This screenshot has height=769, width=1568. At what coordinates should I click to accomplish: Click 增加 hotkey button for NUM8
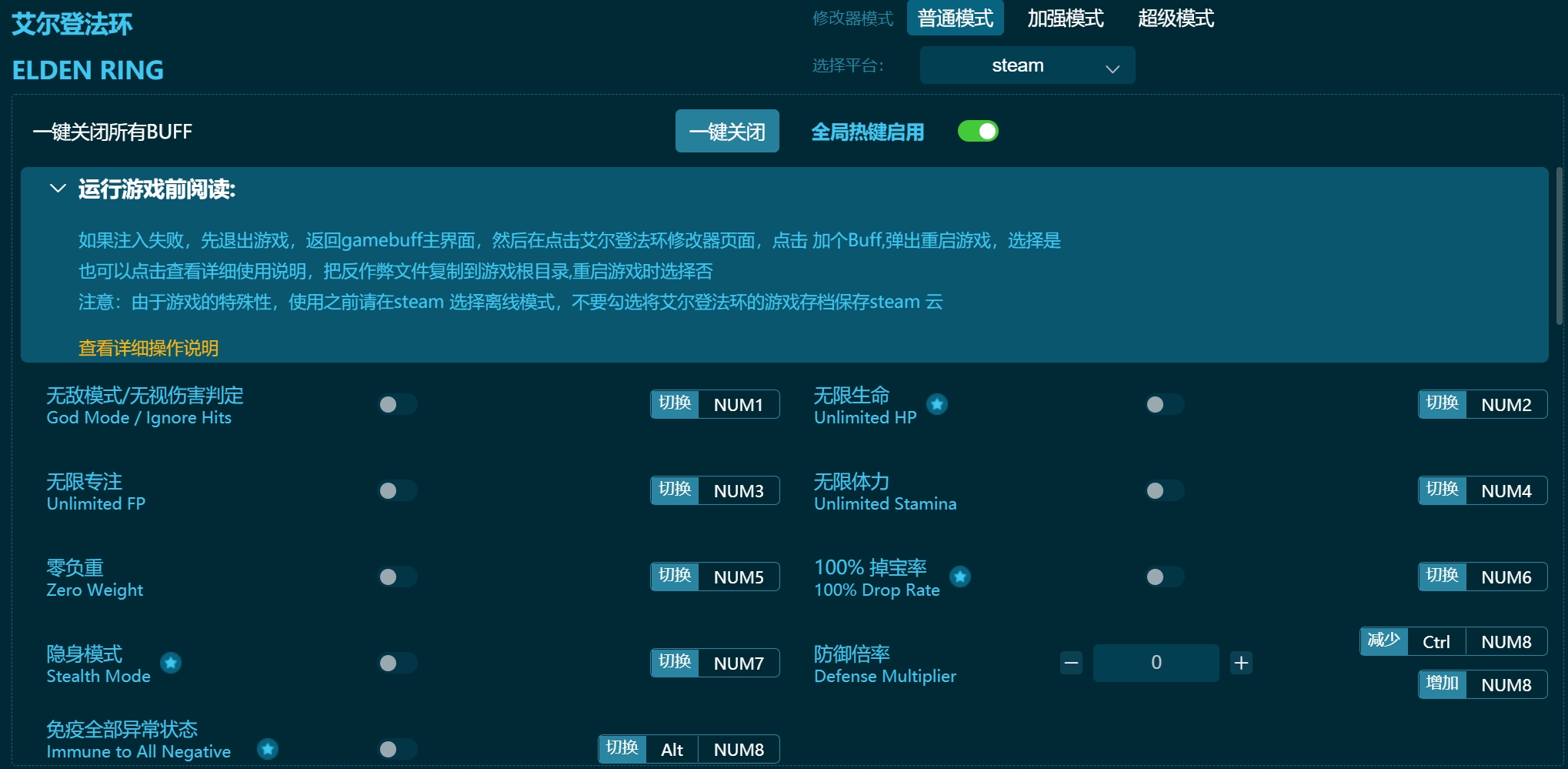1442,684
